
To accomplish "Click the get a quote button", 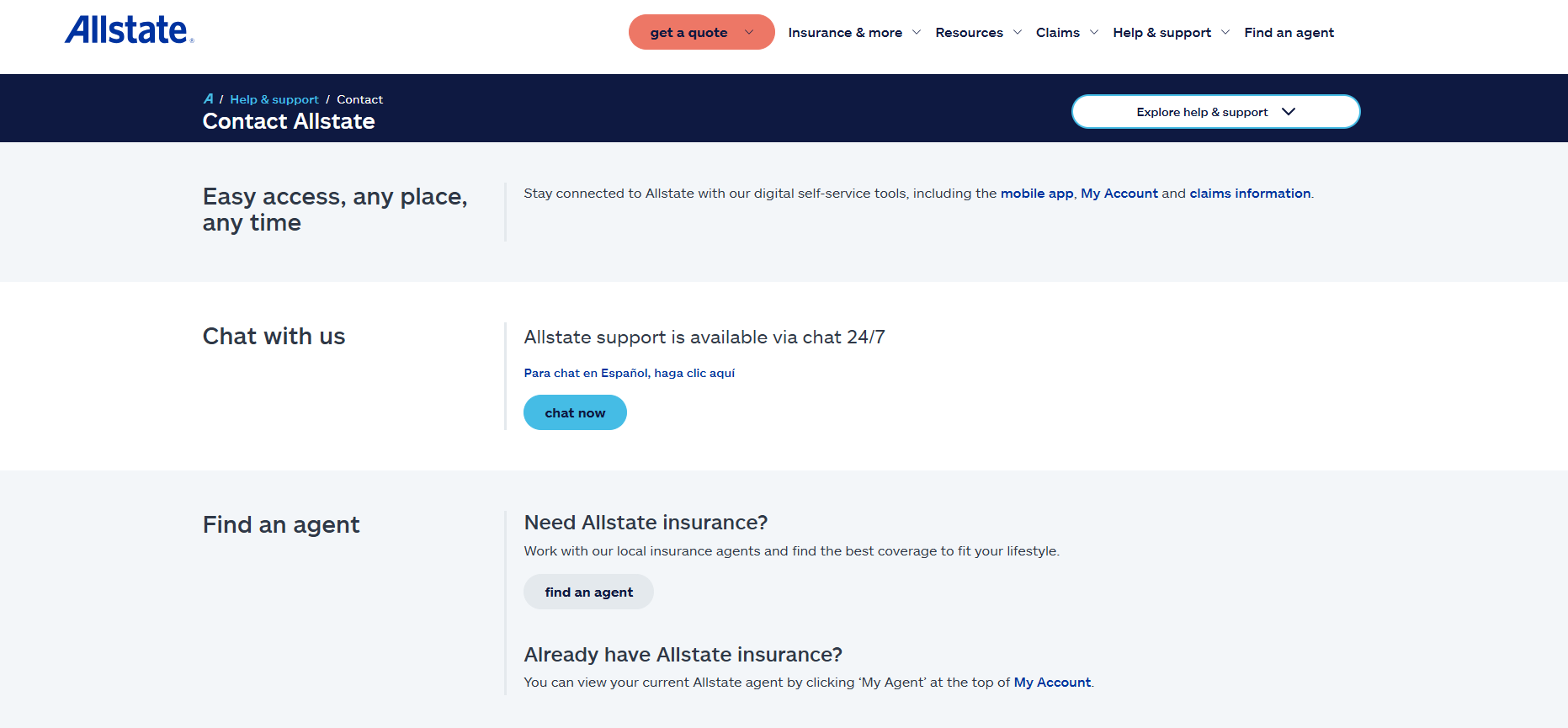I will click(x=701, y=32).
